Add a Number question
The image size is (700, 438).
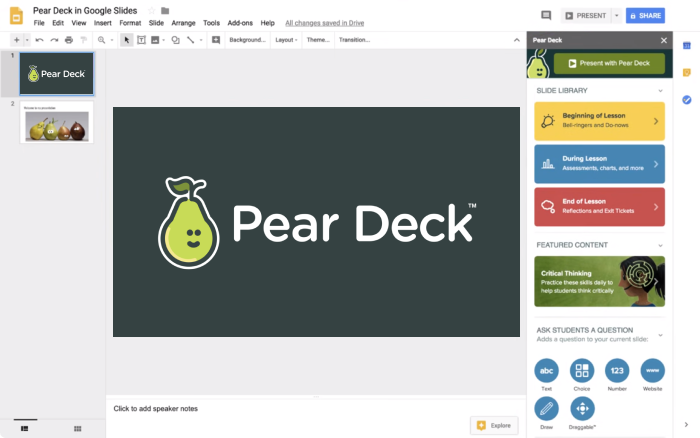(617, 371)
